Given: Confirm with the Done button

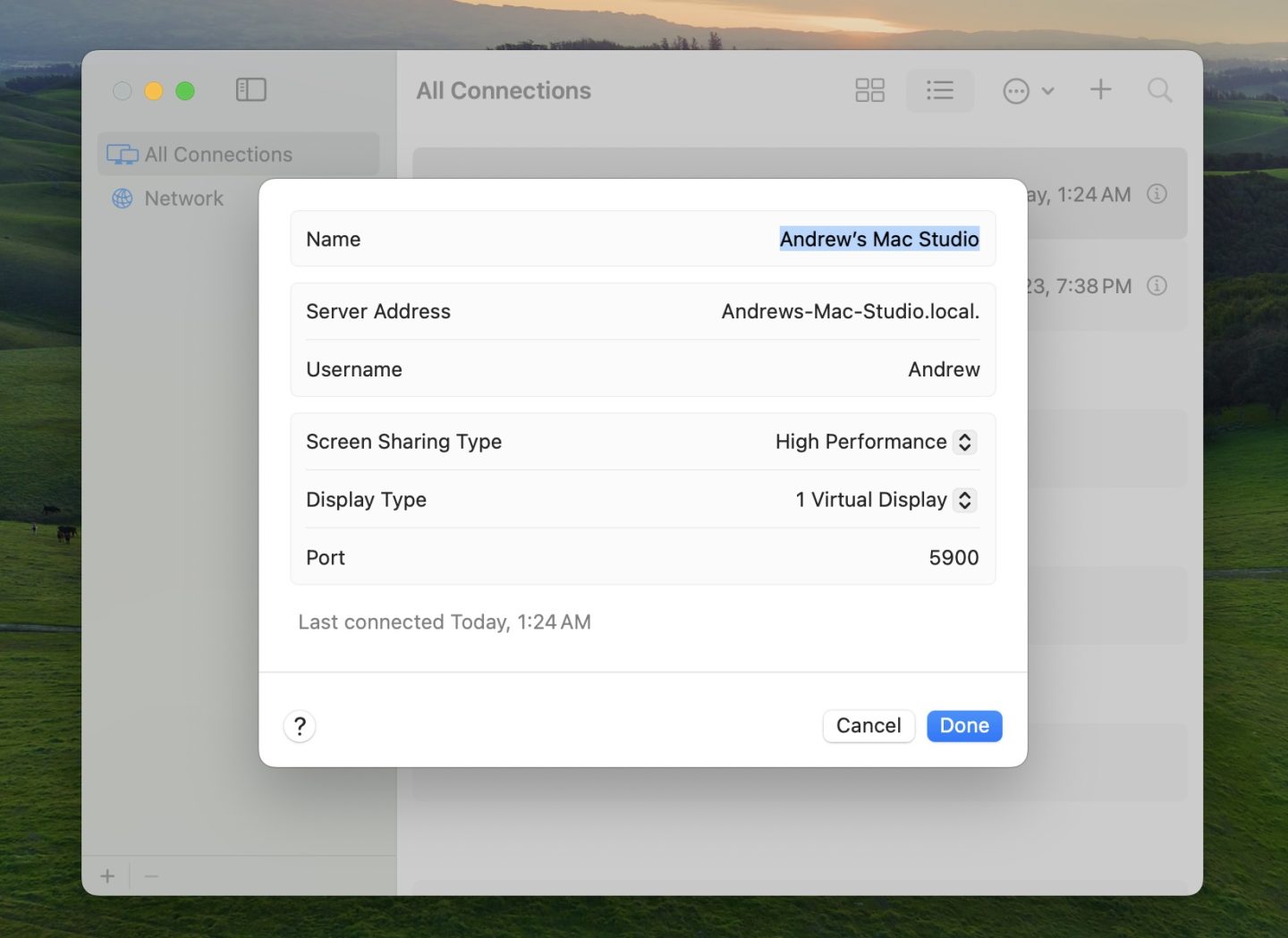Looking at the screenshot, I should [x=963, y=726].
